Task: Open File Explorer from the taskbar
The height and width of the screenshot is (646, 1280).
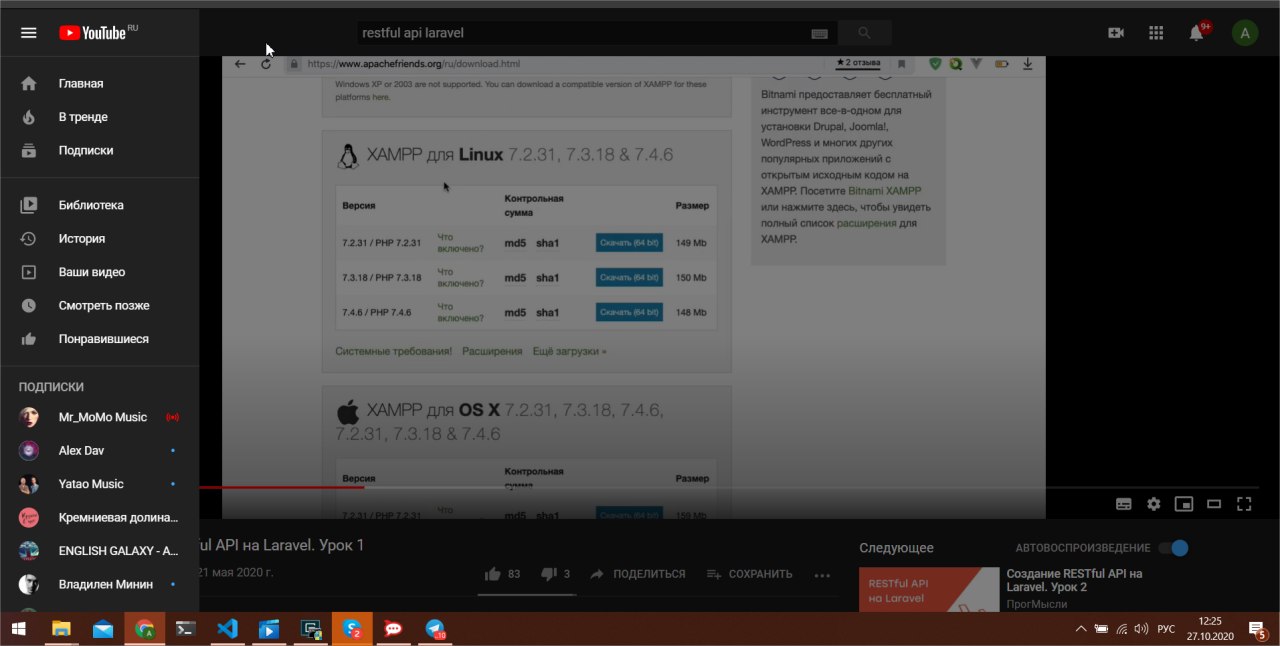Action: (62, 629)
